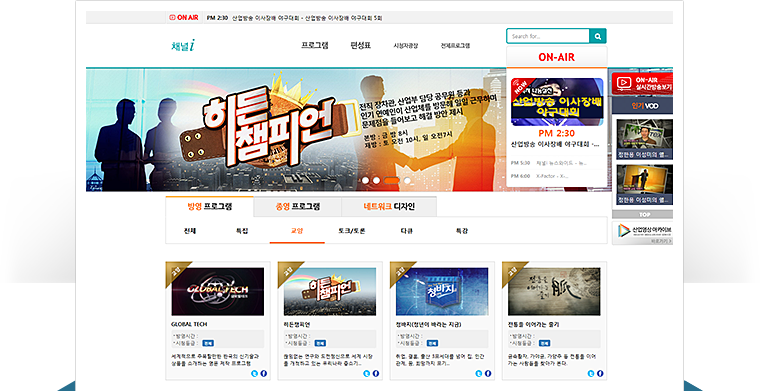Open the 전통을 이어가는 줄기 thumbnail

click(x=554, y=292)
